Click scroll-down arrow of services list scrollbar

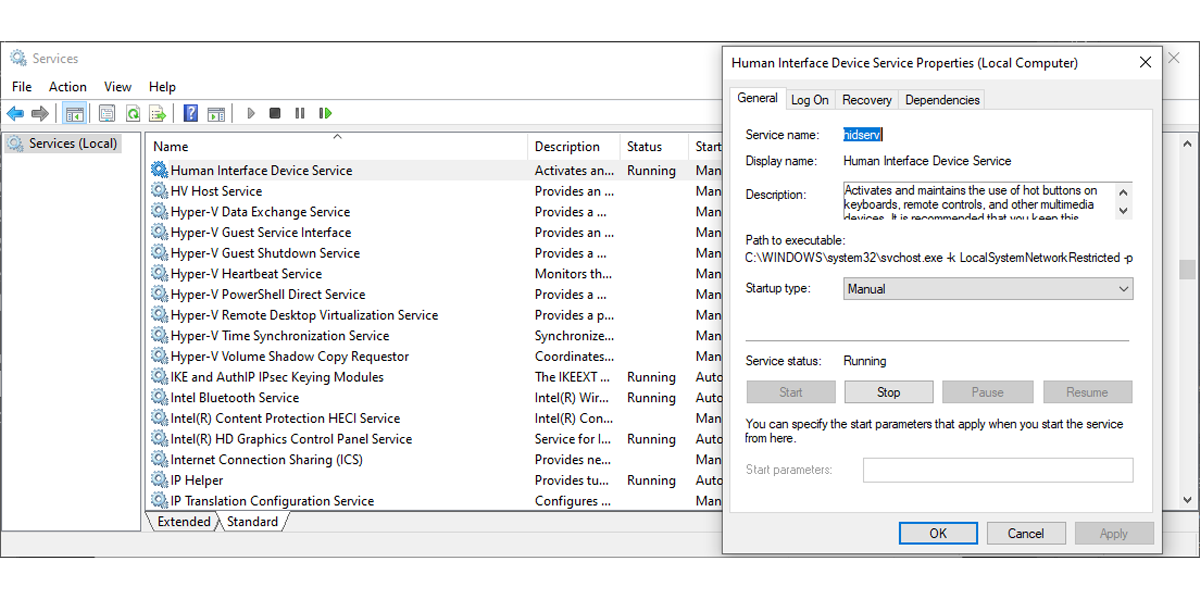point(1187,500)
